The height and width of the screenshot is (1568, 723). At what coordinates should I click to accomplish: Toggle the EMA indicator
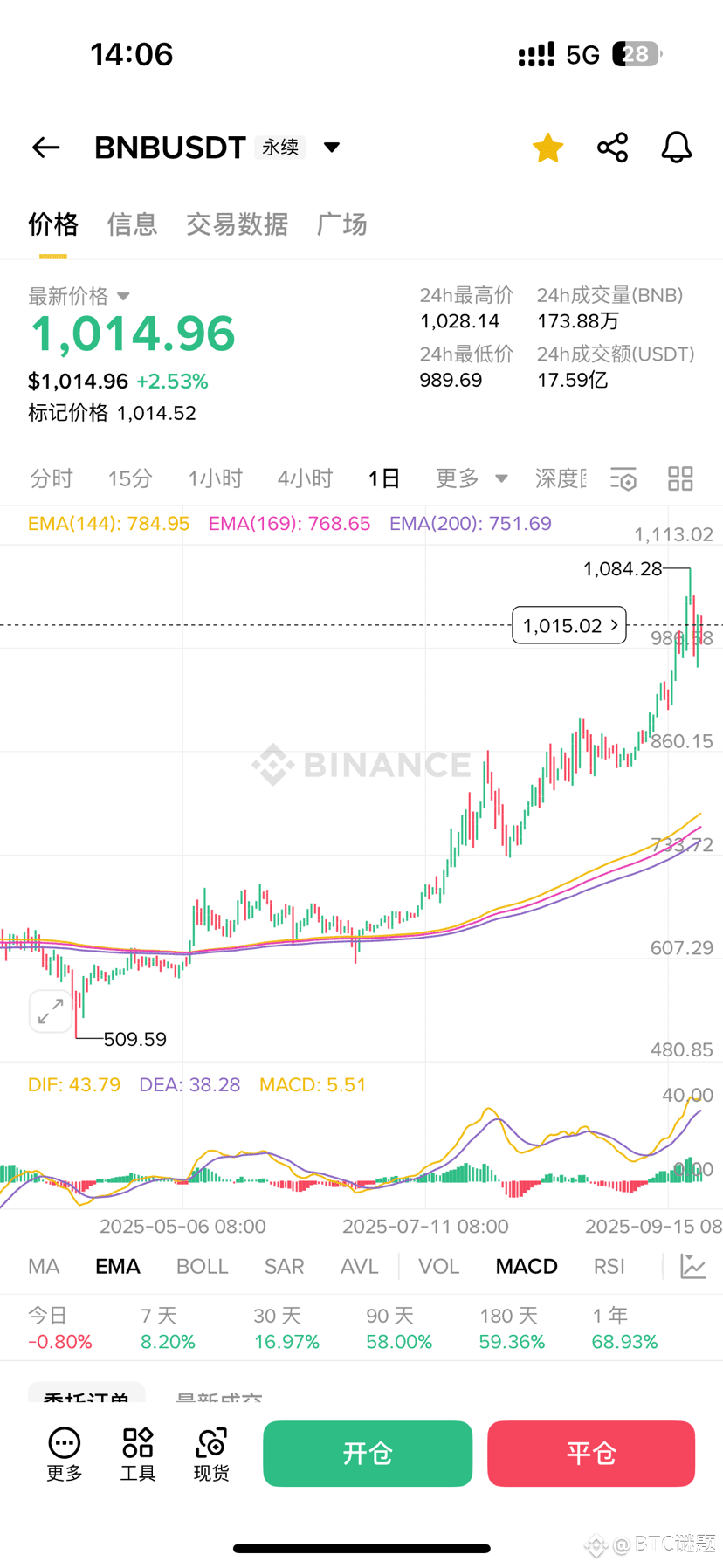[118, 1266]
